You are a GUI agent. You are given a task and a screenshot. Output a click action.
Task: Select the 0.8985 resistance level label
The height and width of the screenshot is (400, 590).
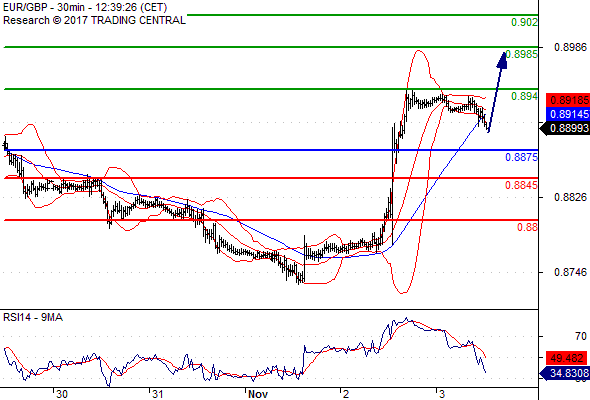click(521, 54)
